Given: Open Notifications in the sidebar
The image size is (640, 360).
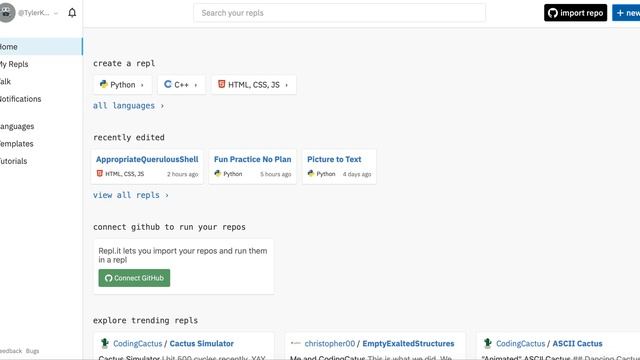Looking at the screenshot, I should (x=20, y=99).
